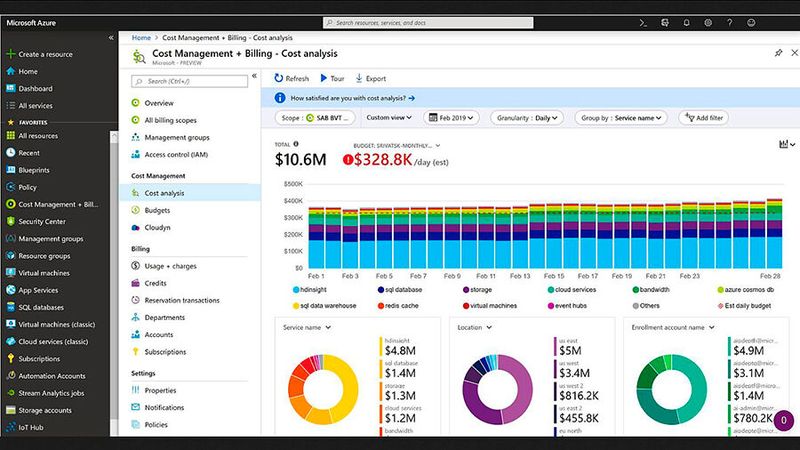Open the Cloud Shell icon in top bar
Screen dimensions: 800x450
(643, 22)
